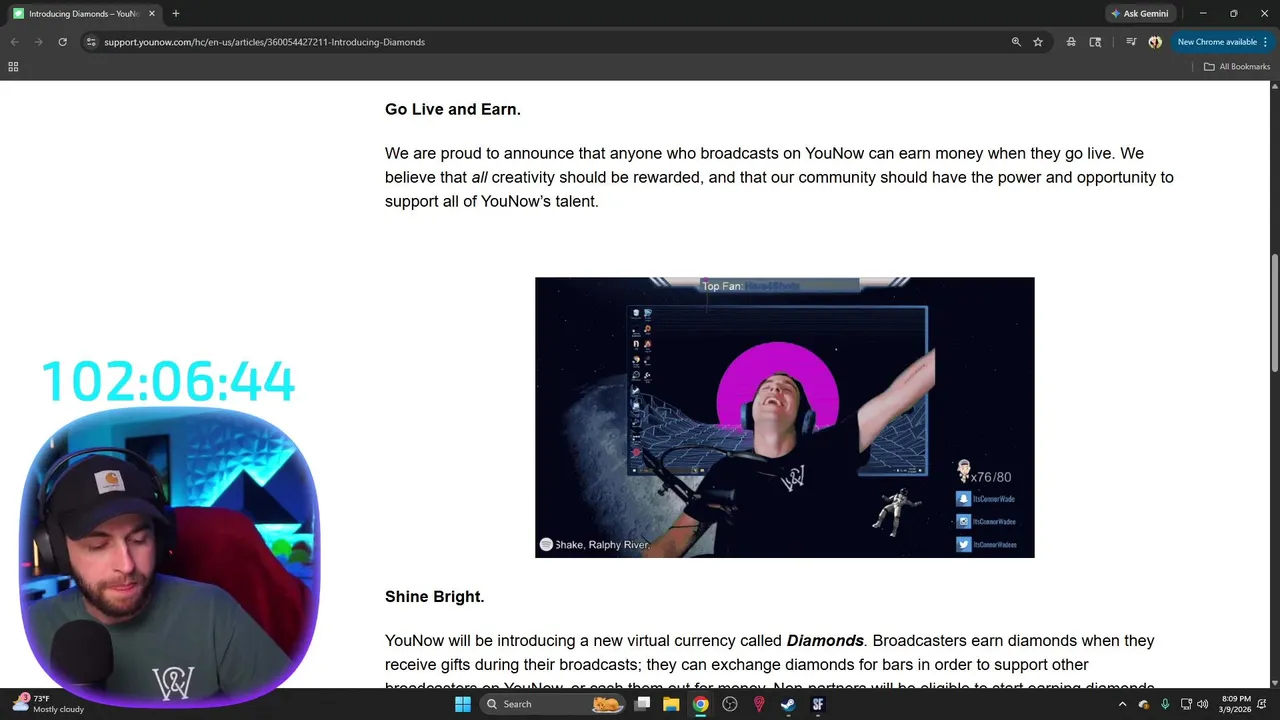Open Task View on the taskbar
Viewport: 1280px width, 720px height.
643,704
